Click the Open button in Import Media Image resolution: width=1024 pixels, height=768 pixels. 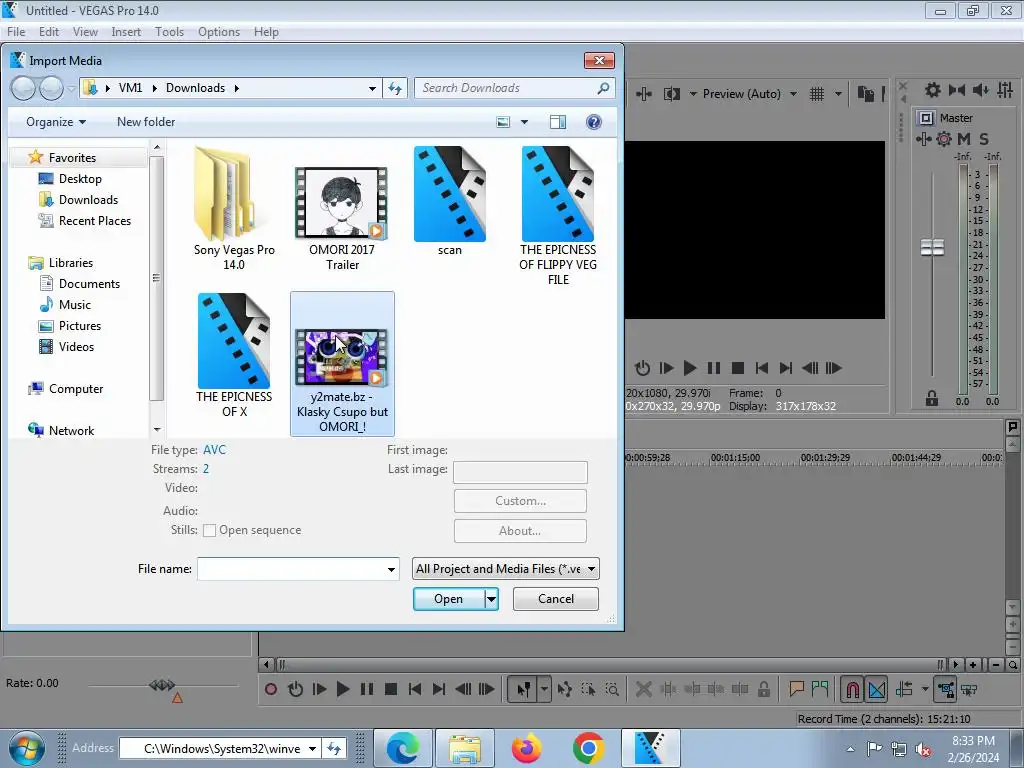click(449, 599)
